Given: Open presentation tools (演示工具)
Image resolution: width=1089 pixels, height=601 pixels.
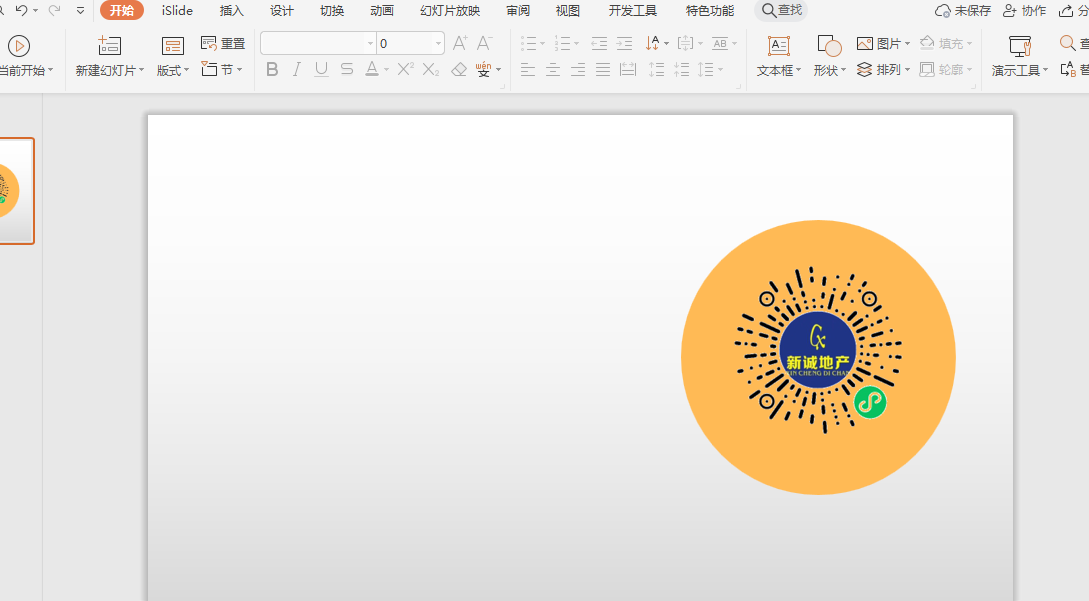Looking at the screenshot, I should click(x=1020, y=56).
